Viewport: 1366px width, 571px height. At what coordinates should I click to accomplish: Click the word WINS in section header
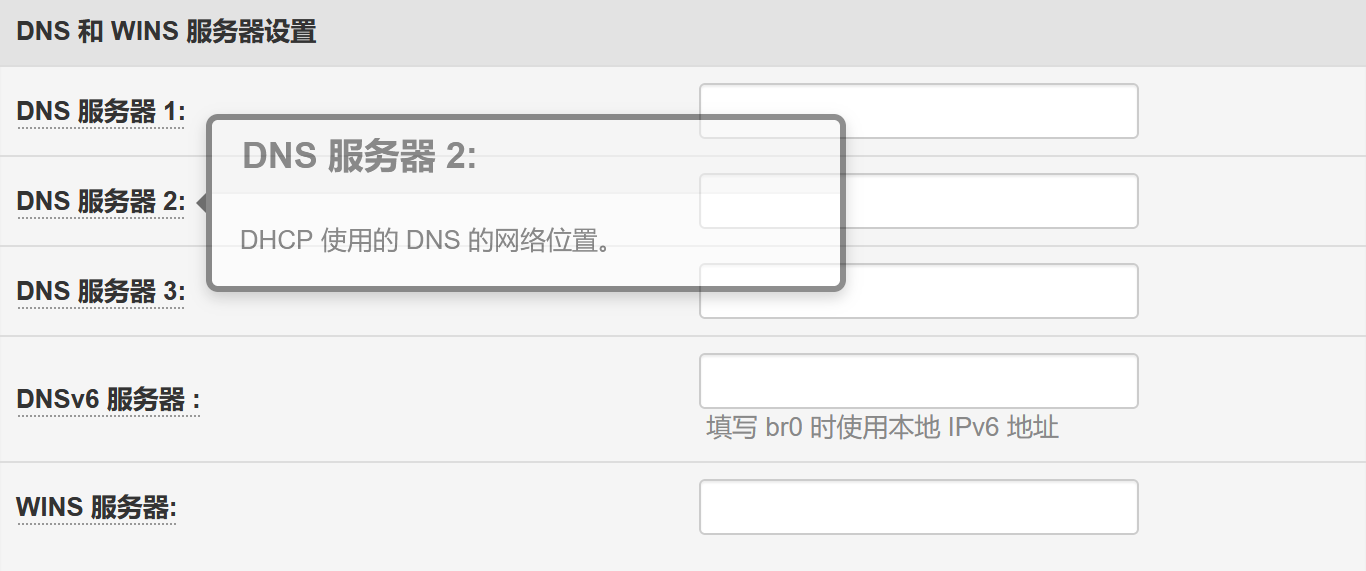(x=144, y=32)
